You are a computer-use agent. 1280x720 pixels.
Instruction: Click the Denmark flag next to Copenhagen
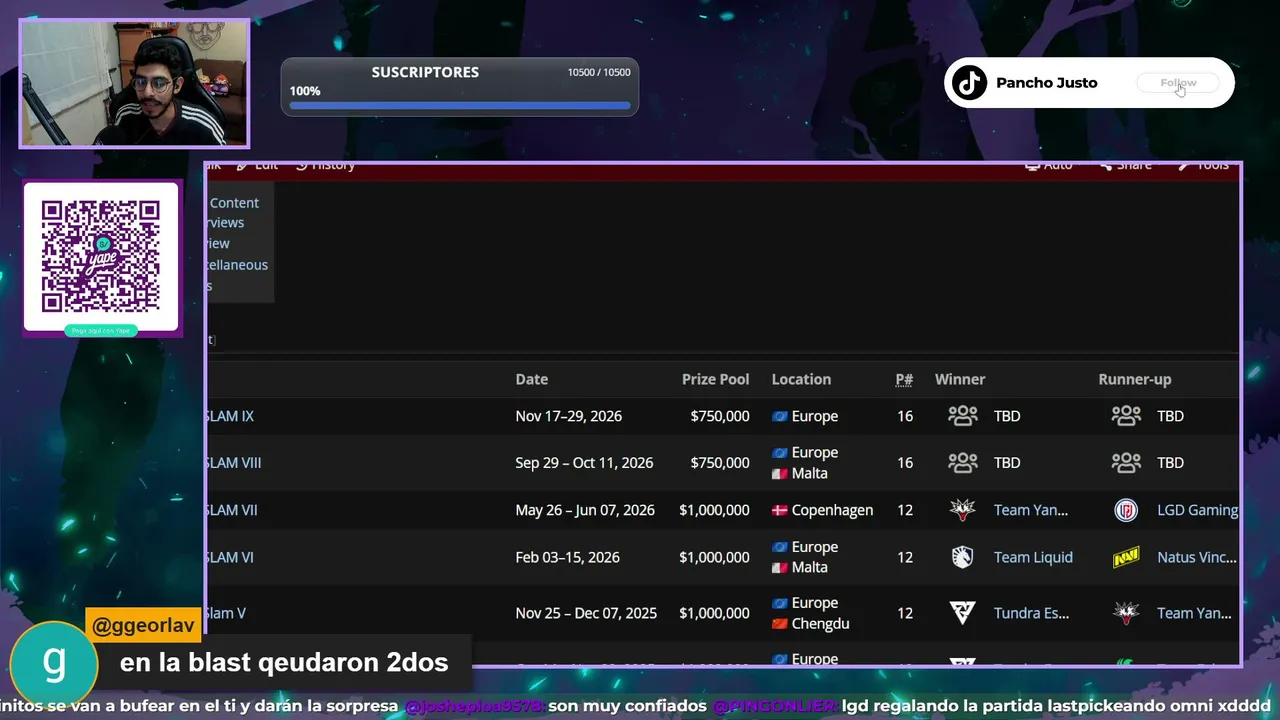tap(780, 510)
